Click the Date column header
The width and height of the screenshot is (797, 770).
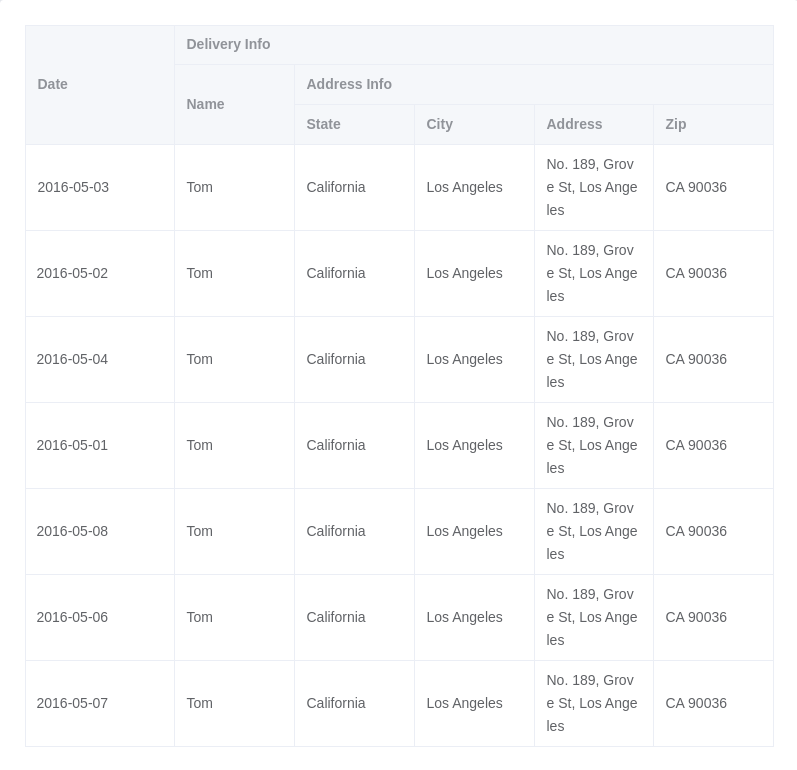point(100,84)
